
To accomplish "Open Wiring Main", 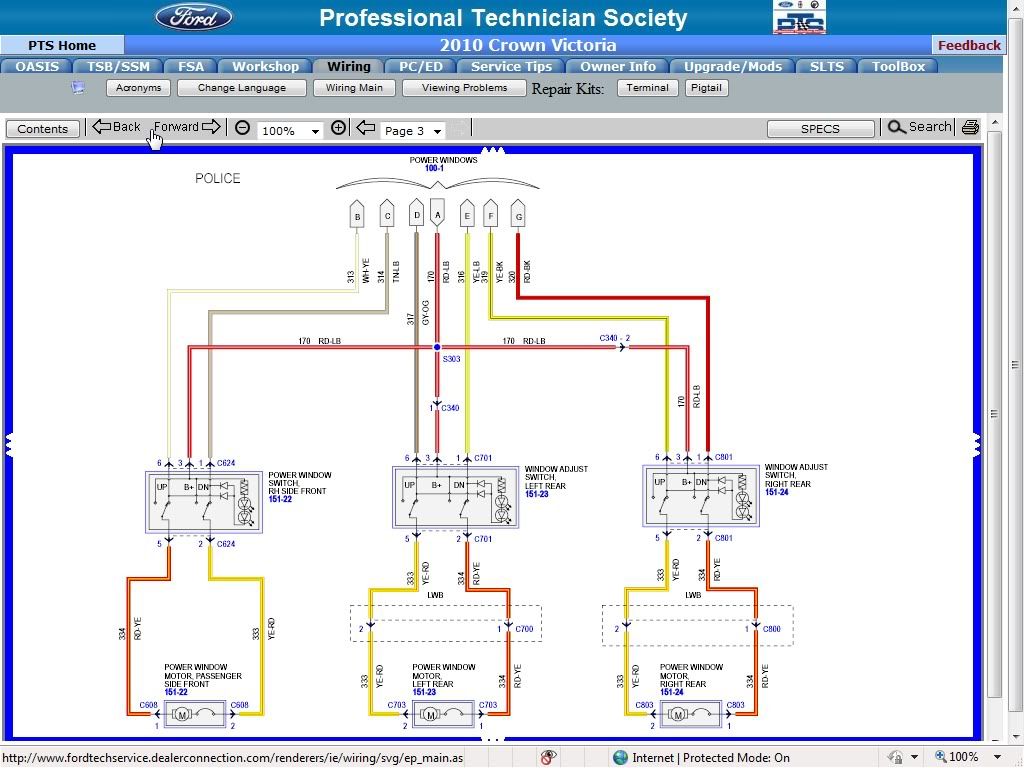I will [x=354, y=88].
